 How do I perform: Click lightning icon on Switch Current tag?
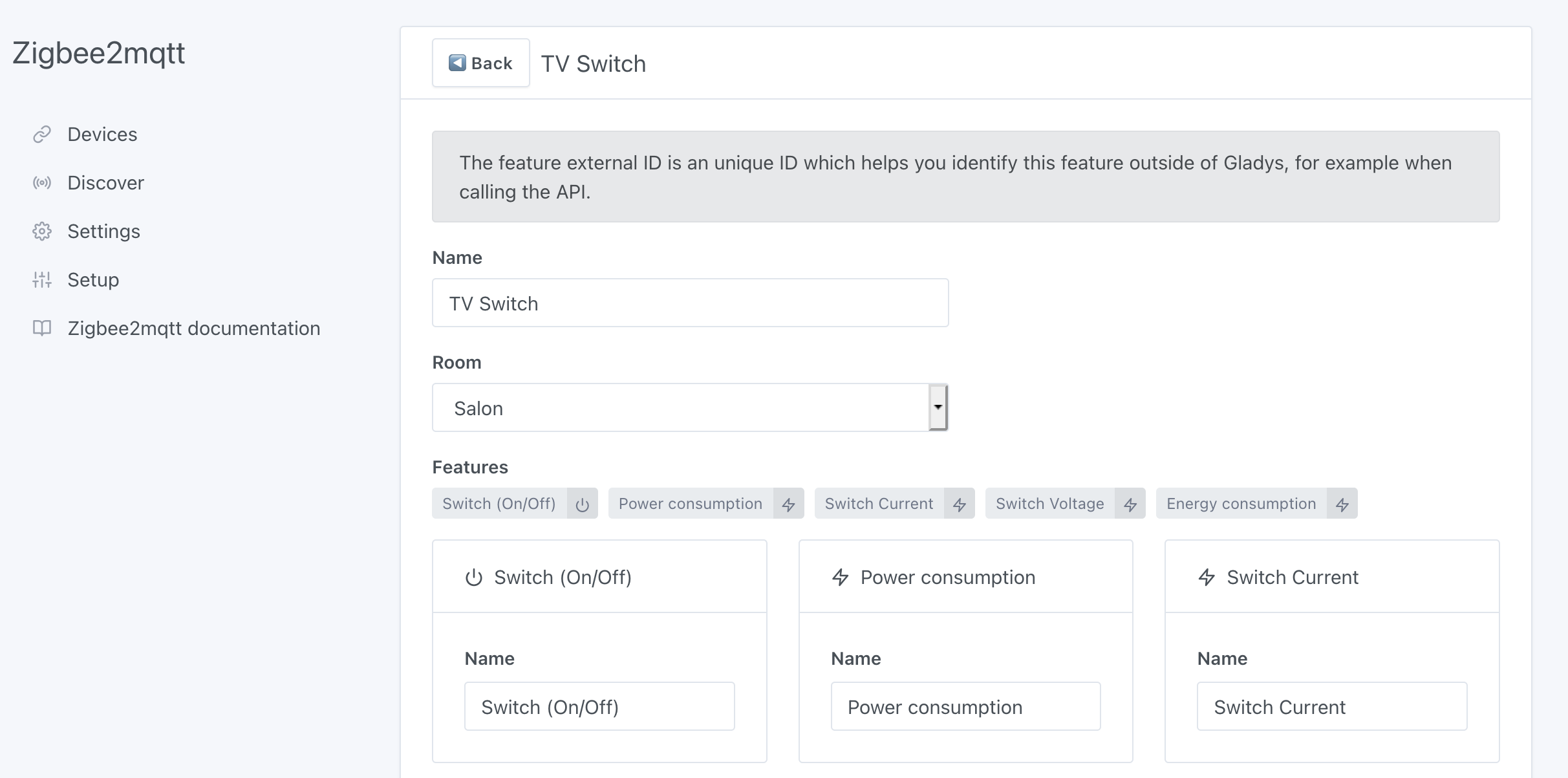[x=959, y=504]
